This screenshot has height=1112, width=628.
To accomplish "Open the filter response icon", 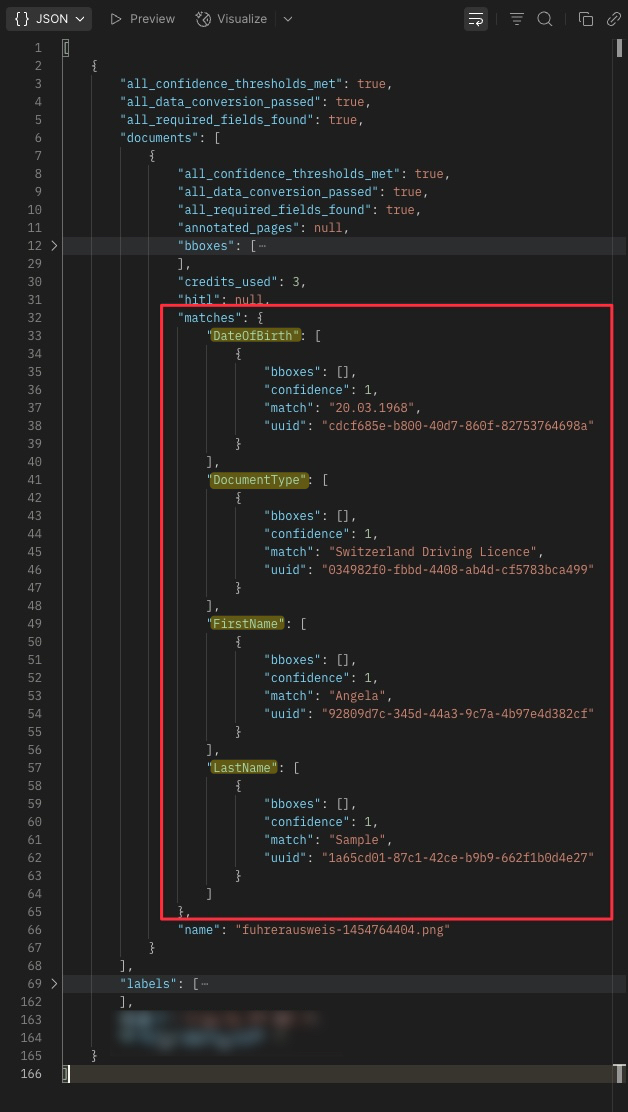I will [x=517, y=19].
